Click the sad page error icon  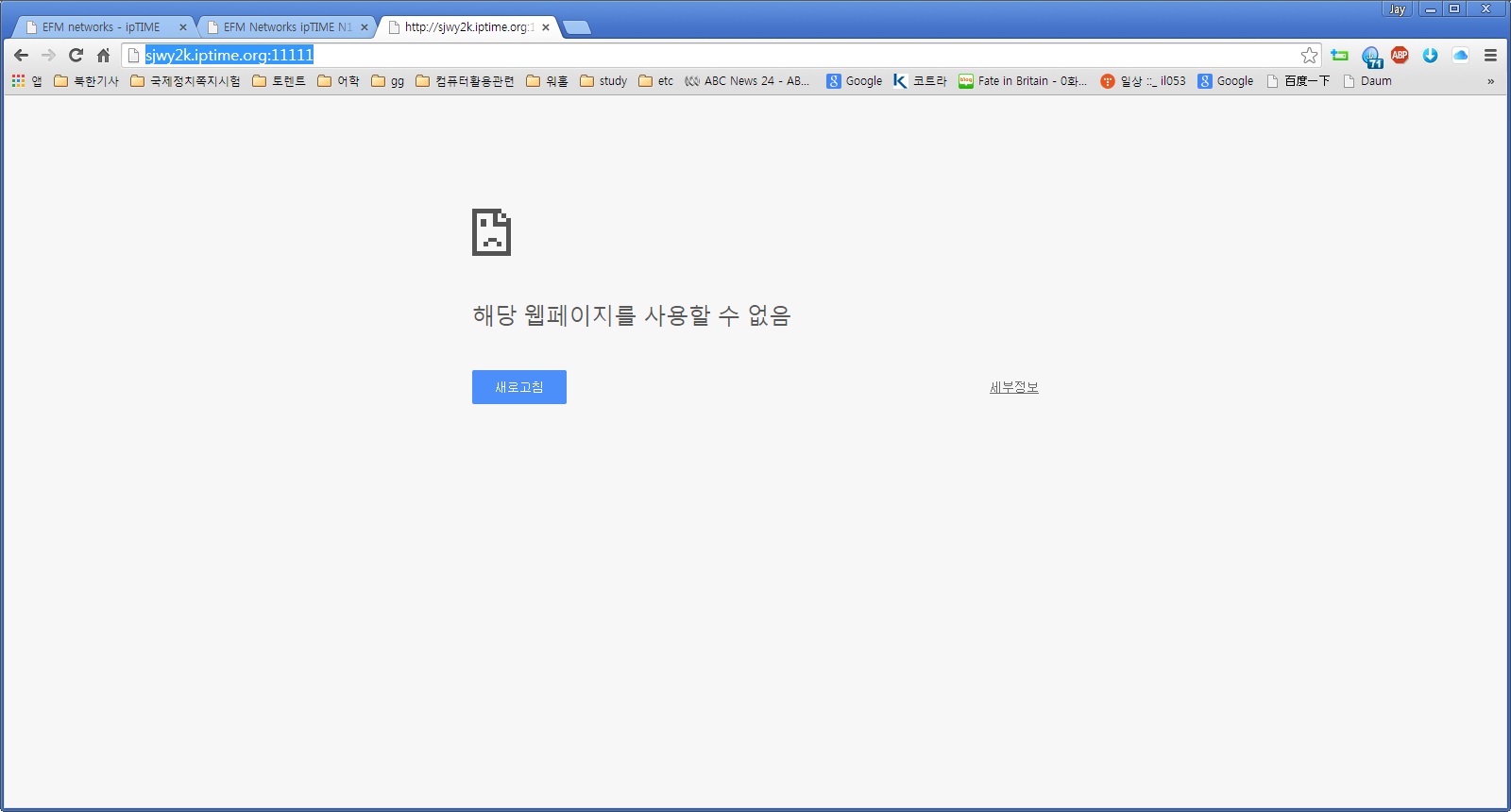(491, 232)
